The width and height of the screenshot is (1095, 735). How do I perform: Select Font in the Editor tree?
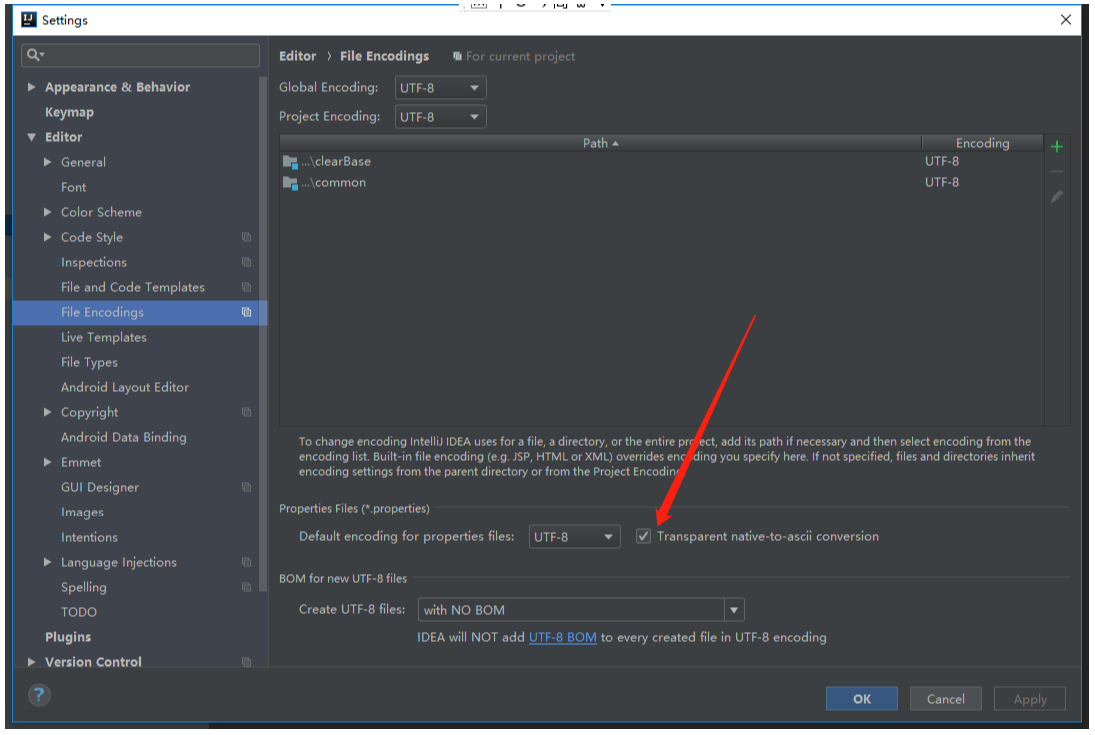tap(73, 187)
